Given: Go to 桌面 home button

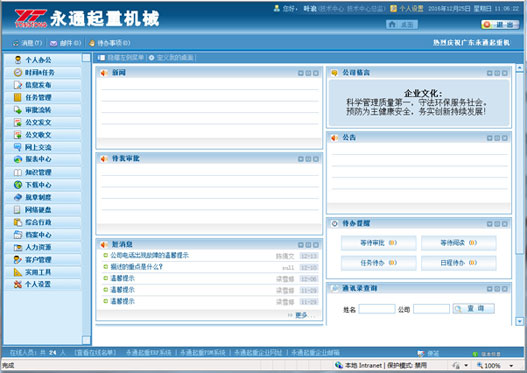Looking at the screenshot, I should [402, 25].
